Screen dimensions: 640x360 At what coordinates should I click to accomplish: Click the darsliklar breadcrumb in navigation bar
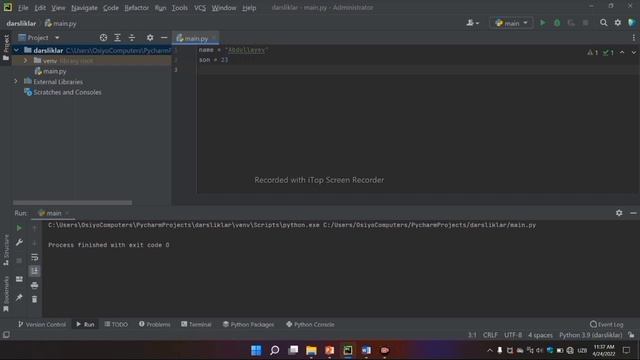(21, 23)
